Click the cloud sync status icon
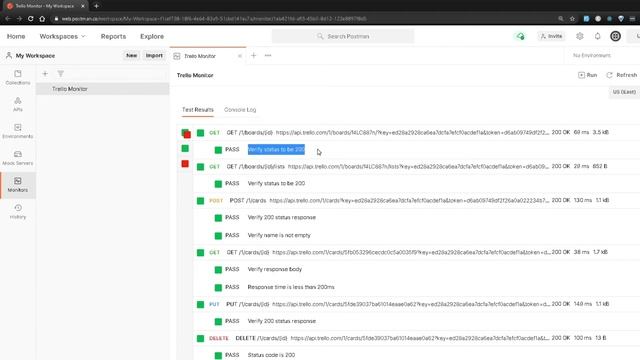This screenshot has width=640, height=360. [520, 36]
